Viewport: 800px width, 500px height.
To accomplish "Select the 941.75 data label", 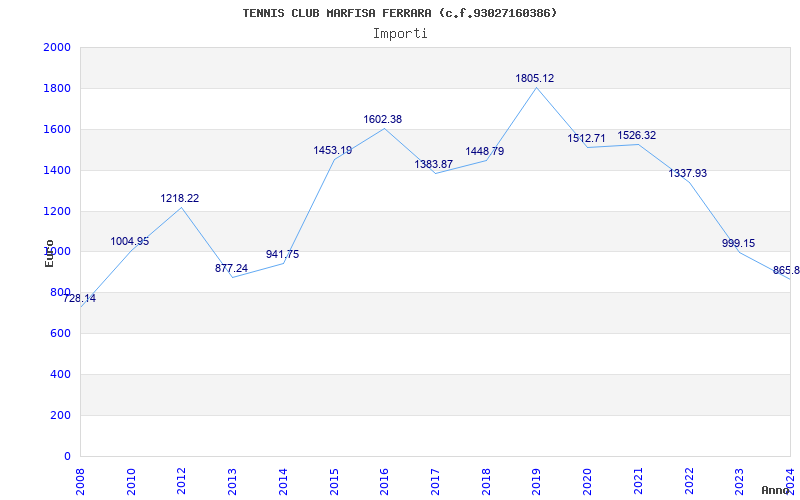I will tap(282, 254).
